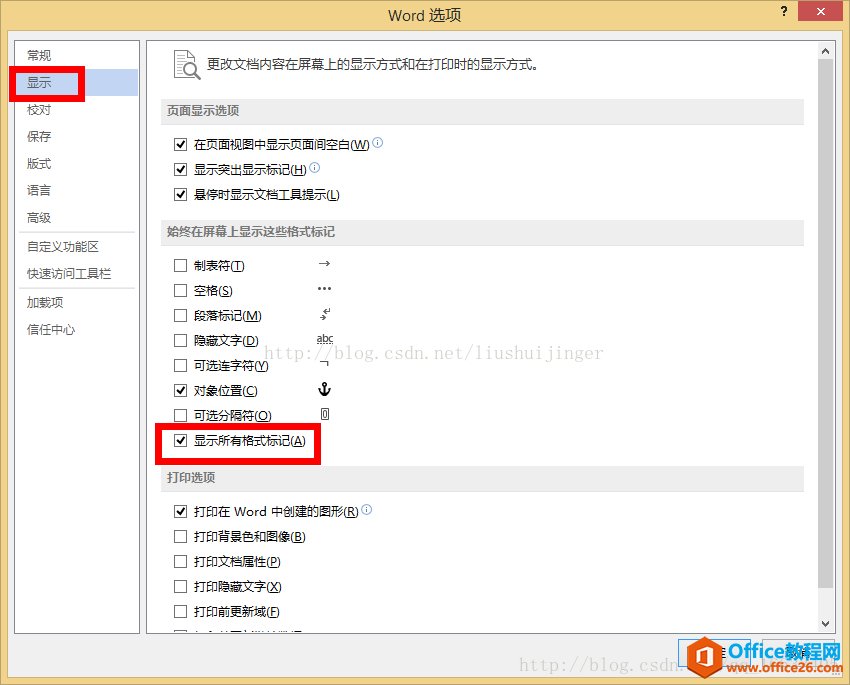850x685 pixels.
Task: Enable 空格 formatting mark checkbox
Action: pyautogui.click(x=181, y=290)
